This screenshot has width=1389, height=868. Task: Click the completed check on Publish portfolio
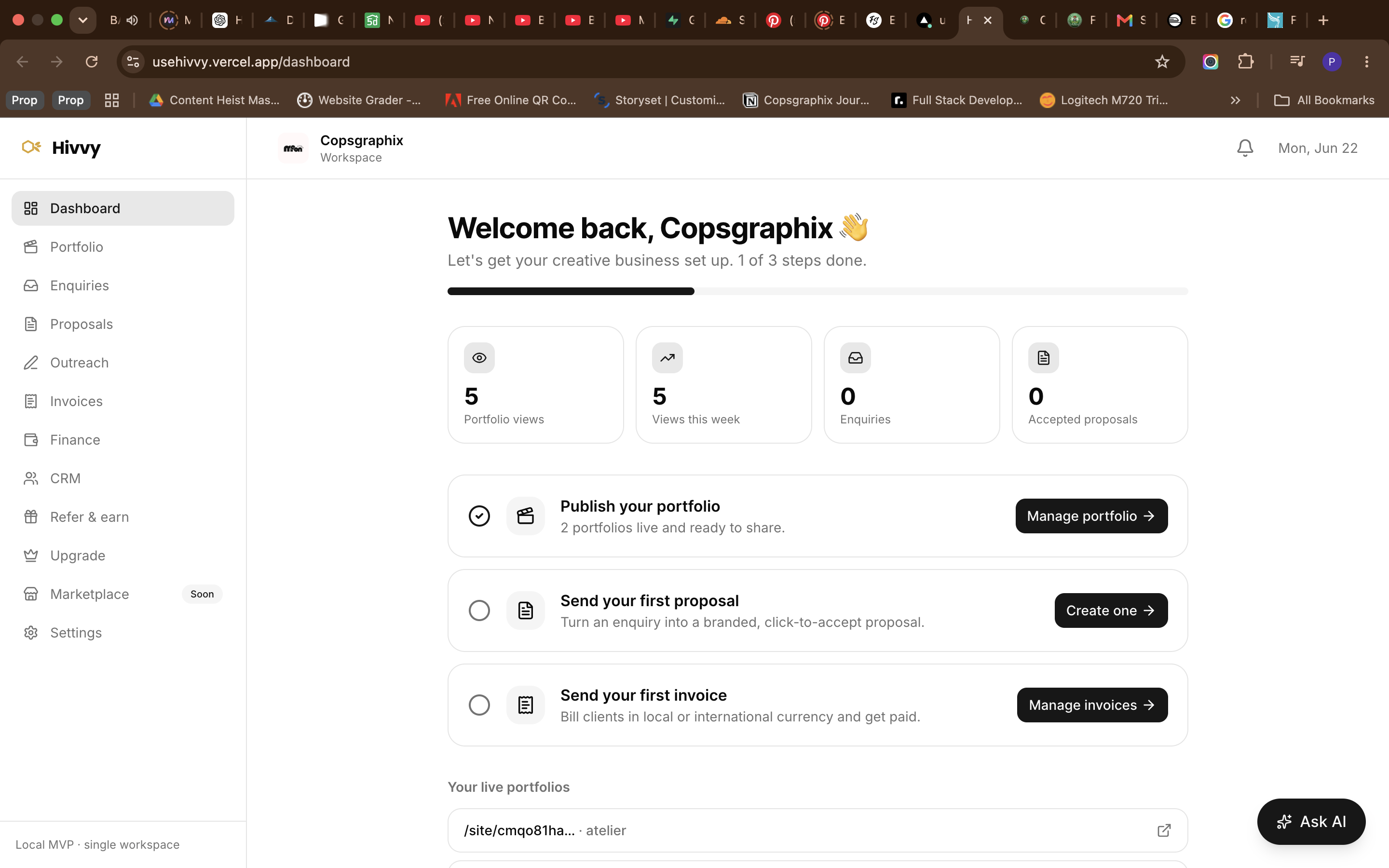tap(479, 516)
